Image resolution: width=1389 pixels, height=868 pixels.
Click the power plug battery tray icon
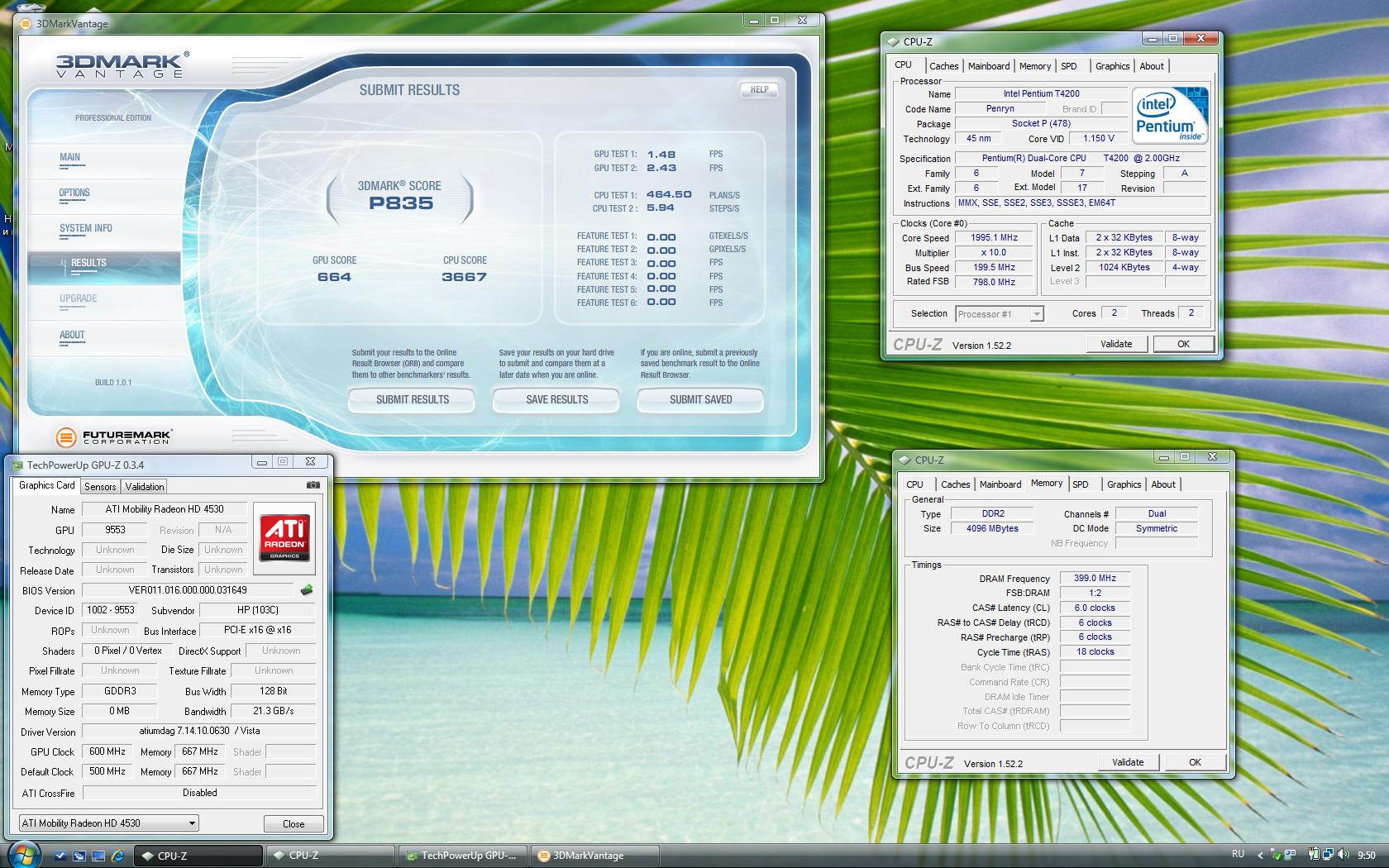[1313, 855]
